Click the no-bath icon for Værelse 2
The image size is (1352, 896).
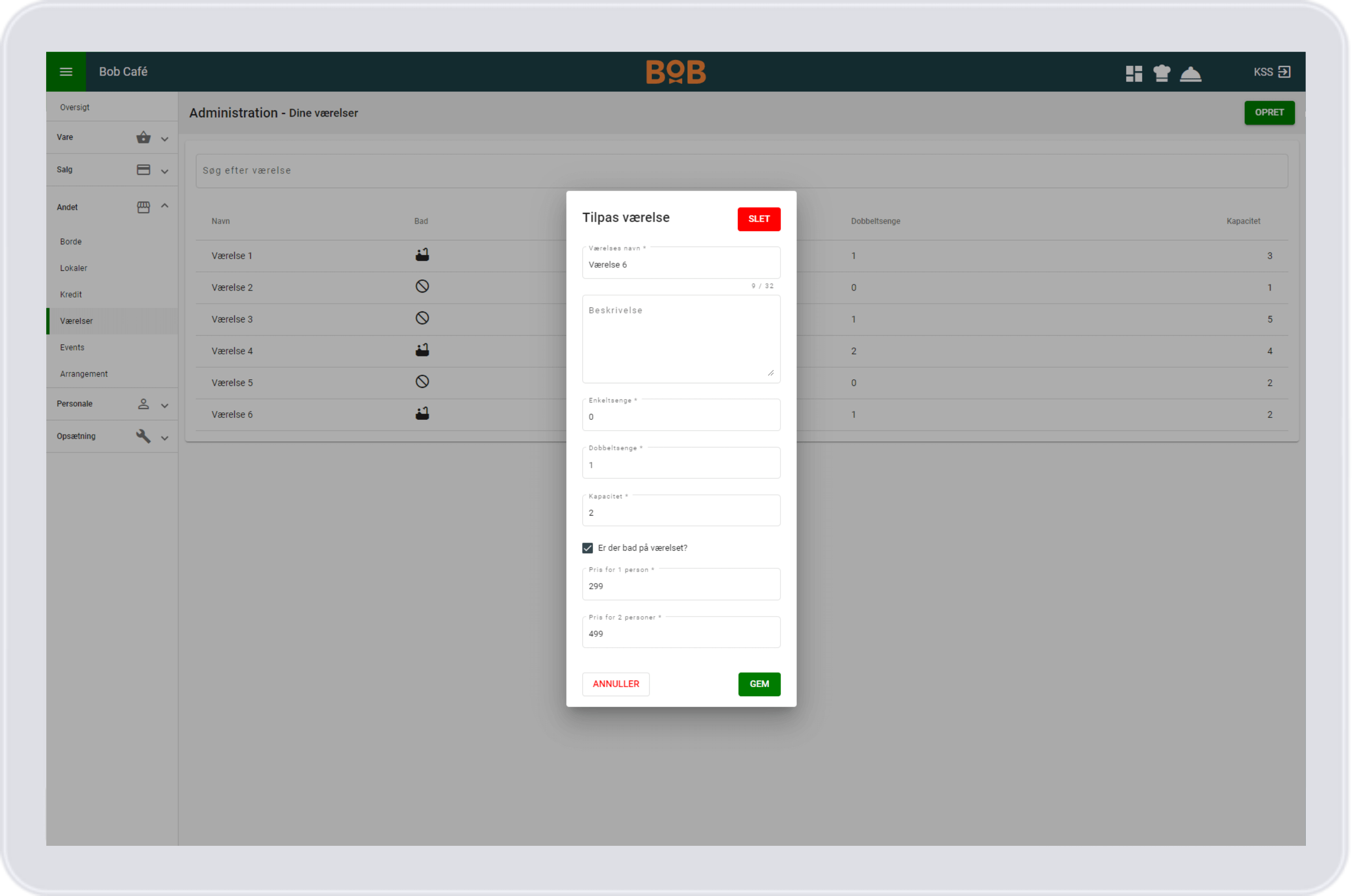[x=422, y=286]
